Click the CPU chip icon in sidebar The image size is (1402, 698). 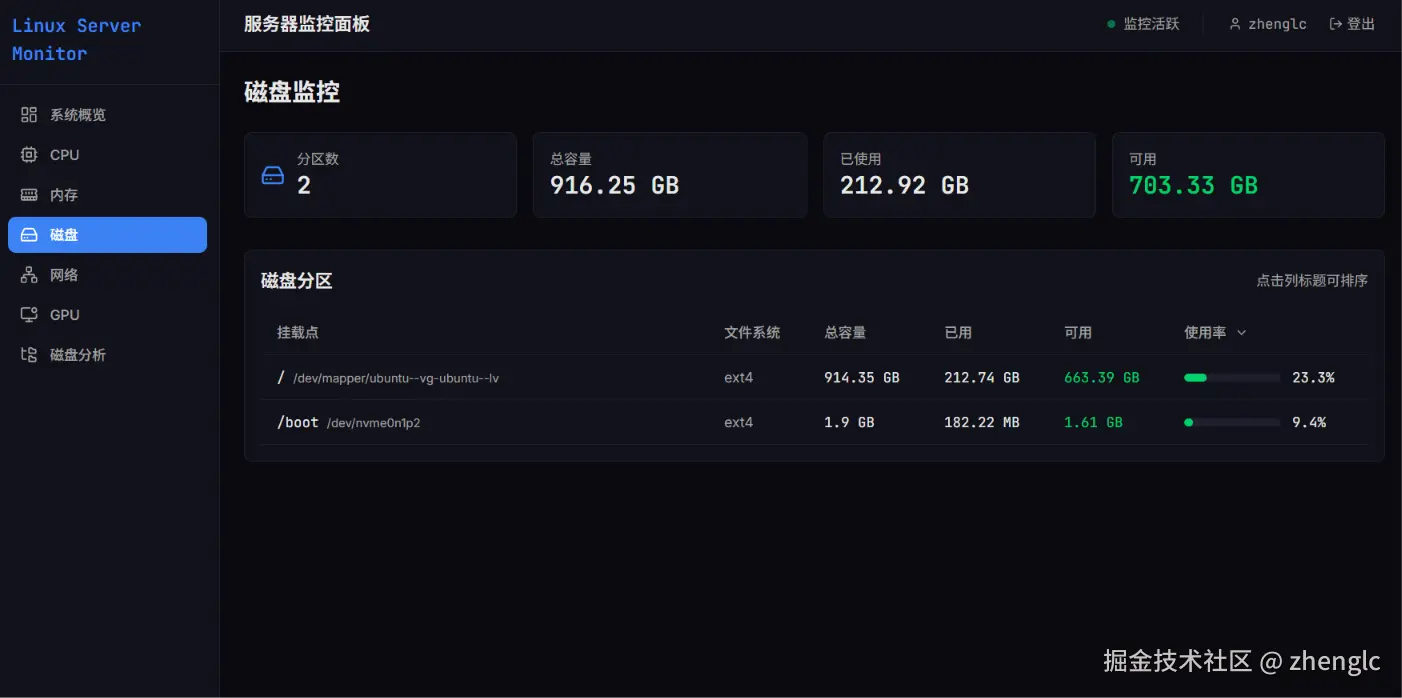click(x=29, y=155)
